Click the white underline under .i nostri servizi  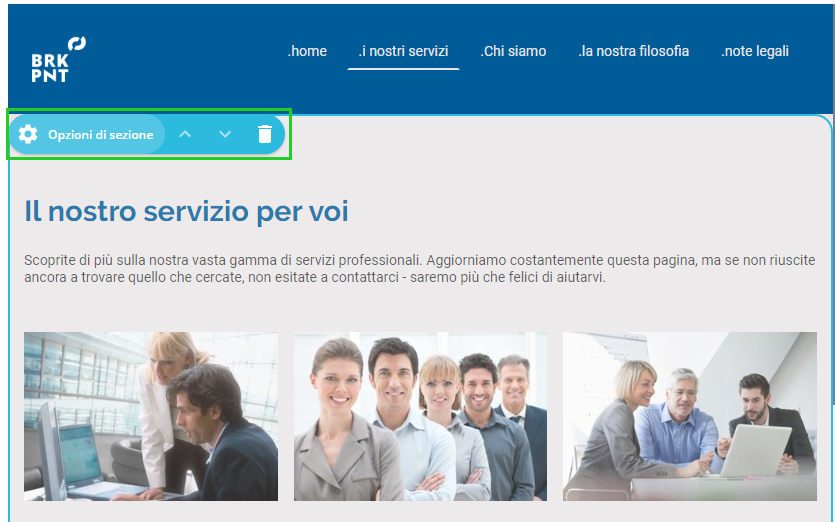403,69
